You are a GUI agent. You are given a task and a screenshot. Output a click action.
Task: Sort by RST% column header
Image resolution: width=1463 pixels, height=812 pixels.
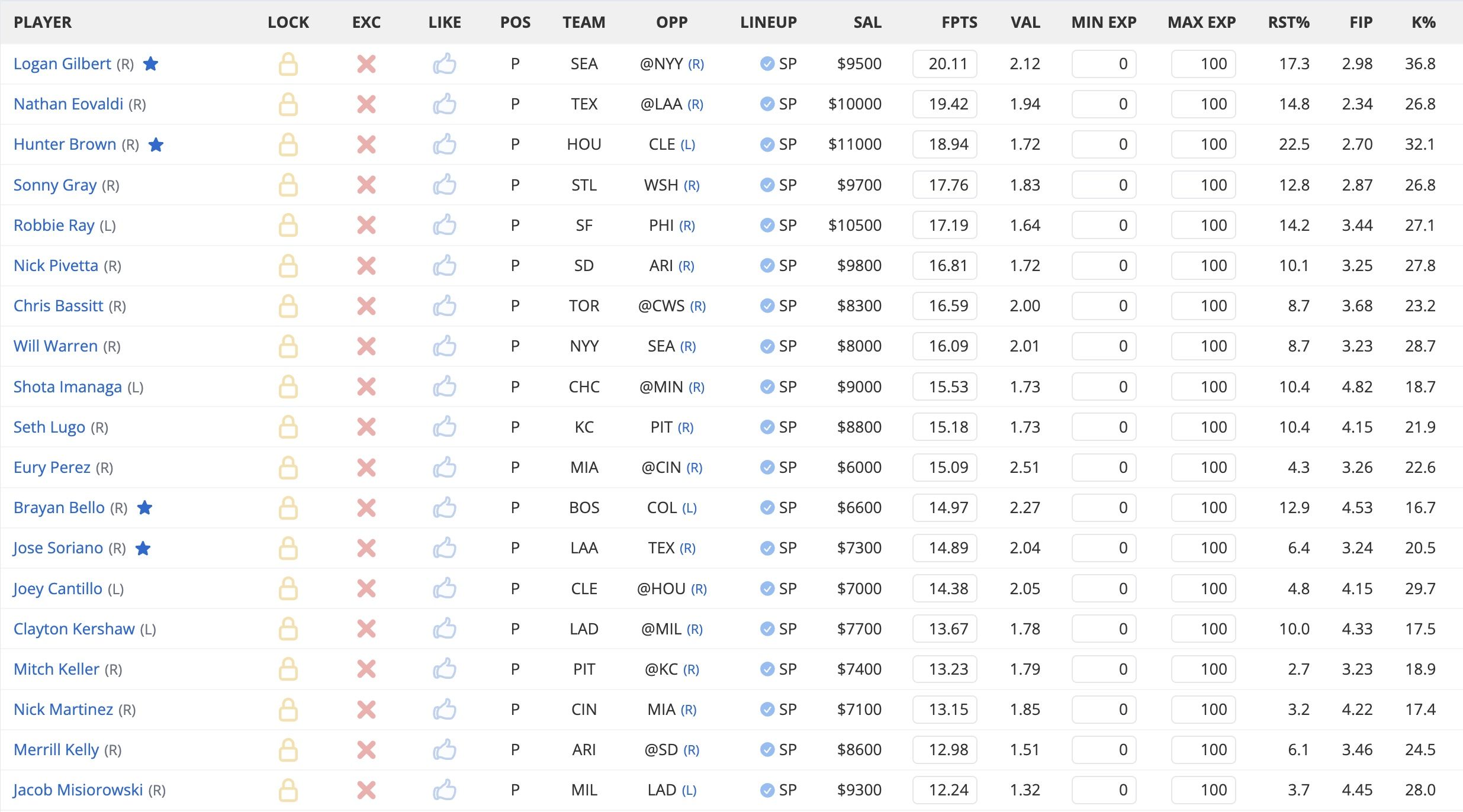(1289, 22)
